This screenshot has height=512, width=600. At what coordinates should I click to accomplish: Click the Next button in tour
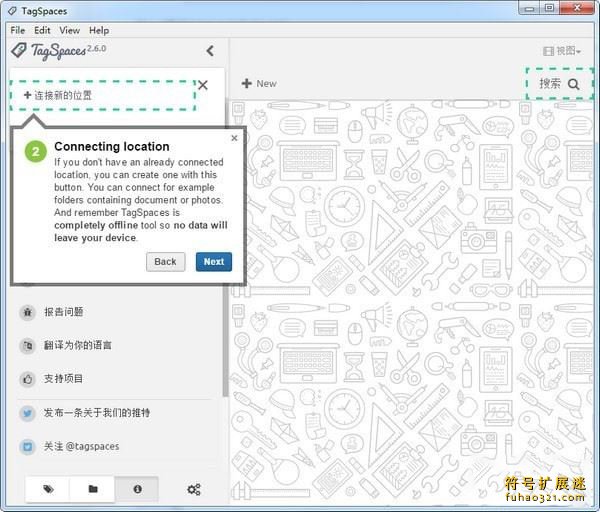[214, 262]
